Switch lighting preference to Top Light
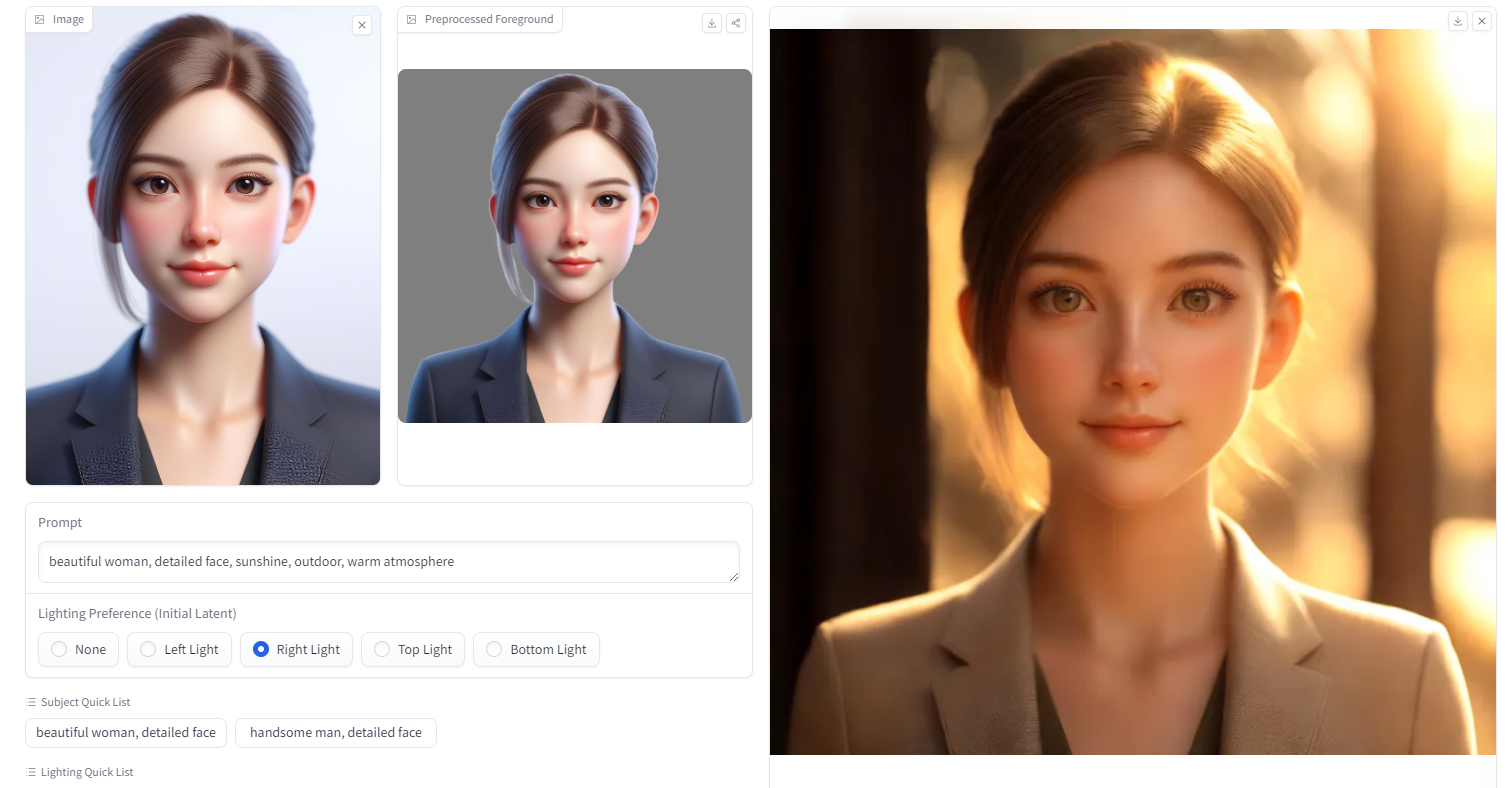This screenshot has height=788, width=1512. click(x=382, y=649)
